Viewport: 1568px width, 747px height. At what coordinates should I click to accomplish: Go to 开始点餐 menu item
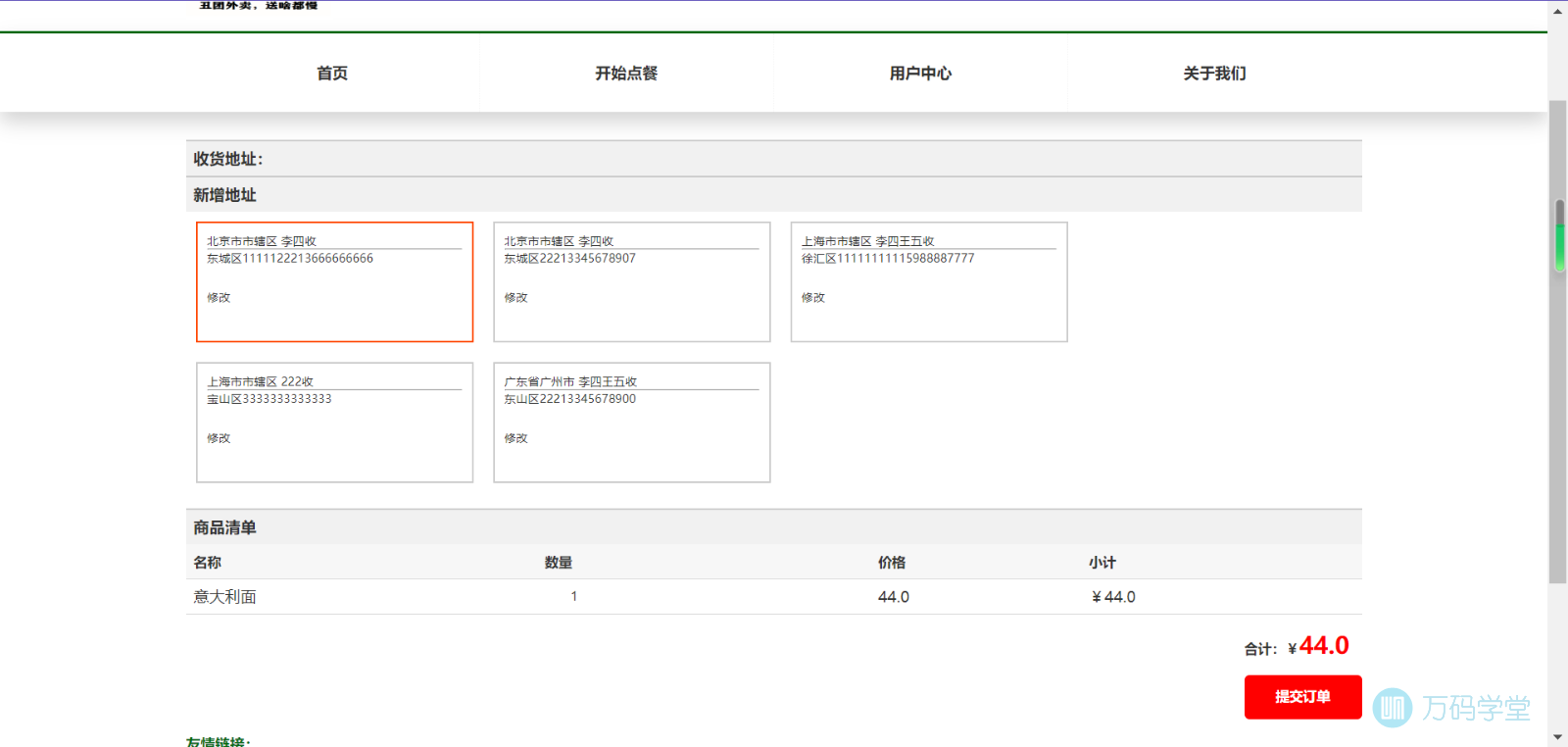[x=626, y=74]
